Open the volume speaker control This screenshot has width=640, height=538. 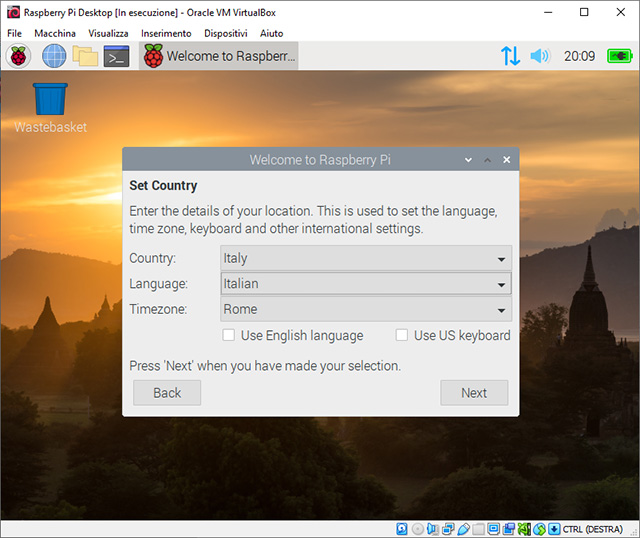pyautogui.click(x=540, y=56)
